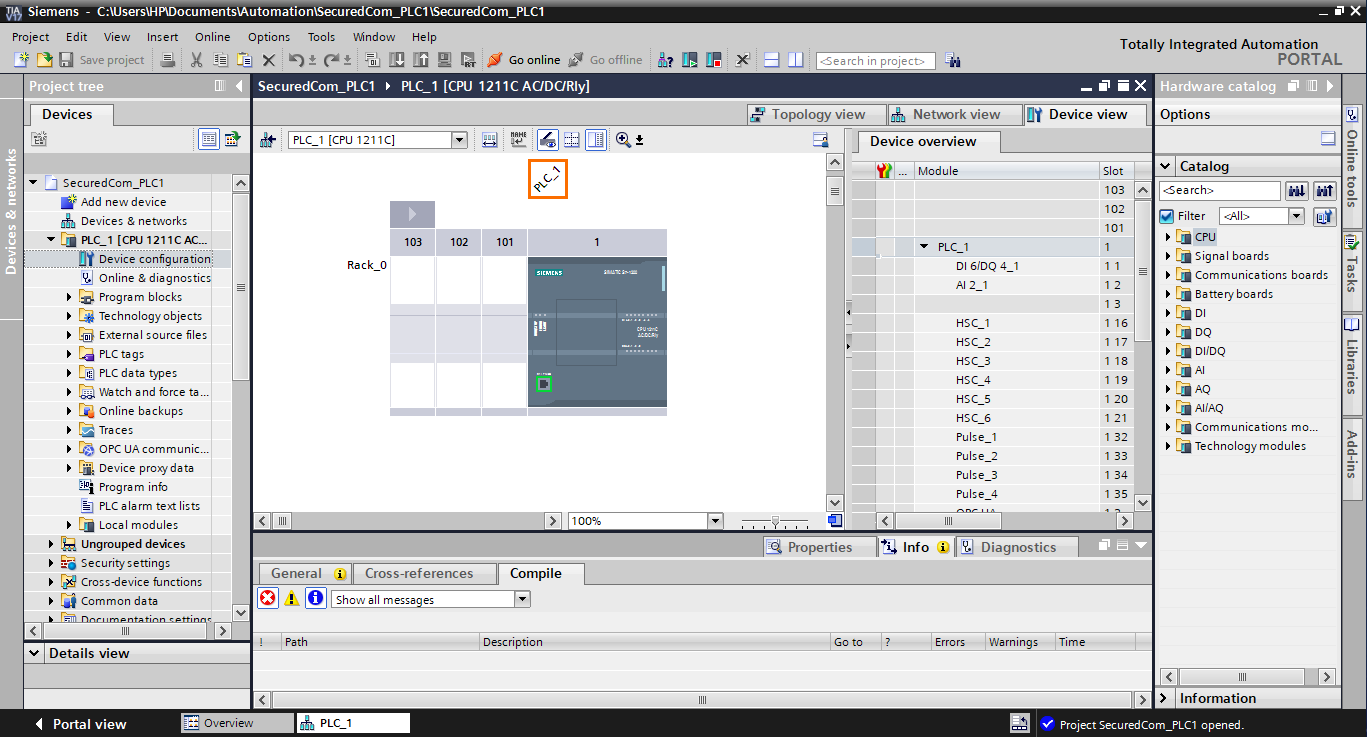Screen dimensions: 1367x737
Task: Open the PLC_1 CPU device dropdown
Action: 459,139
